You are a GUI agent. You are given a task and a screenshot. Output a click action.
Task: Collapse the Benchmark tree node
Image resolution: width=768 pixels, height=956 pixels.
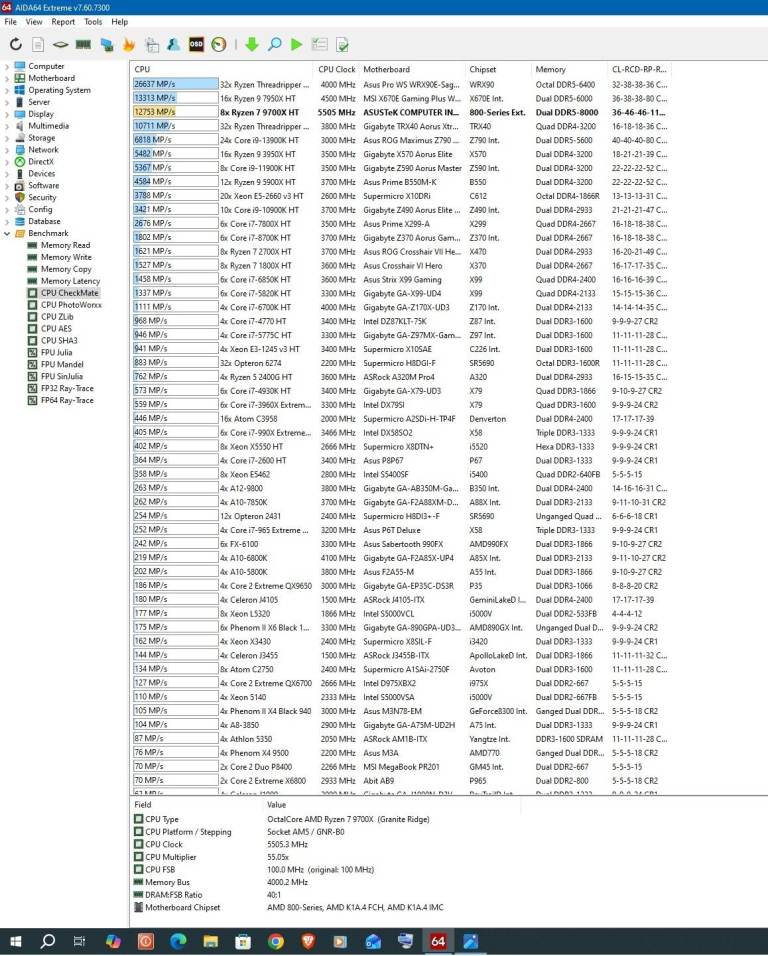coord(8,233)
